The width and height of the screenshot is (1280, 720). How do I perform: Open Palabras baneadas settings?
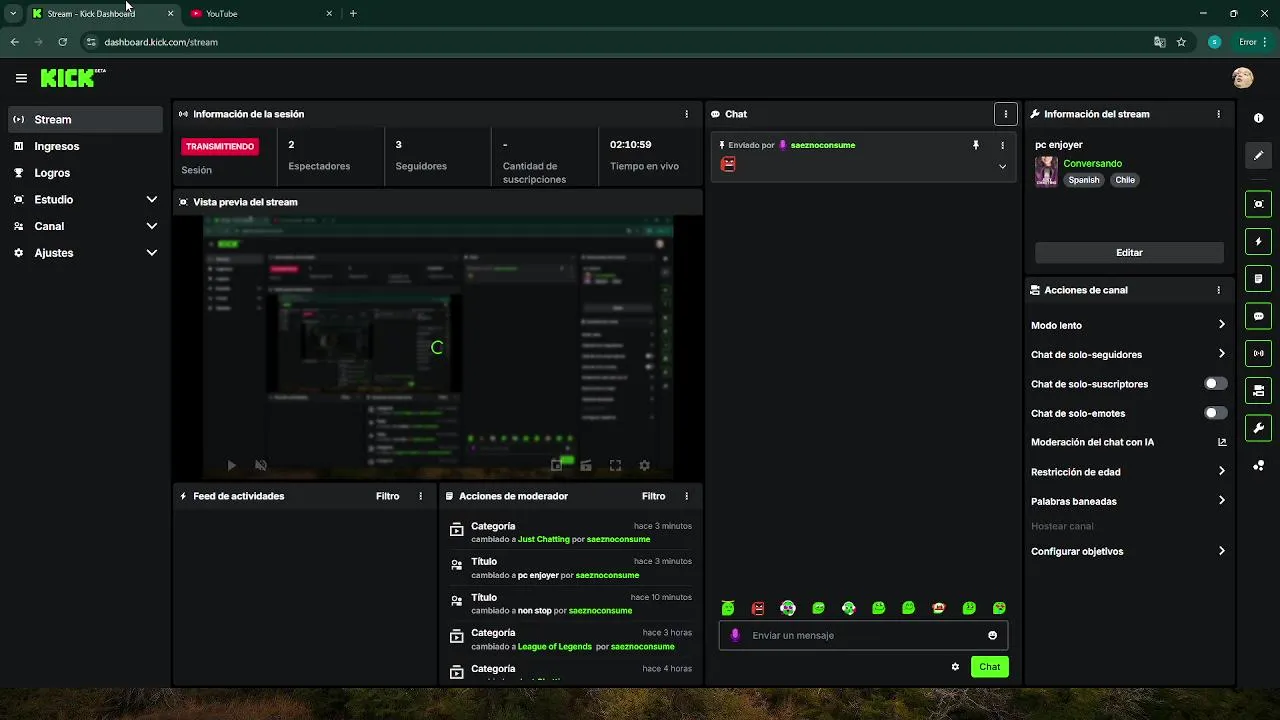pos(1128,501)
